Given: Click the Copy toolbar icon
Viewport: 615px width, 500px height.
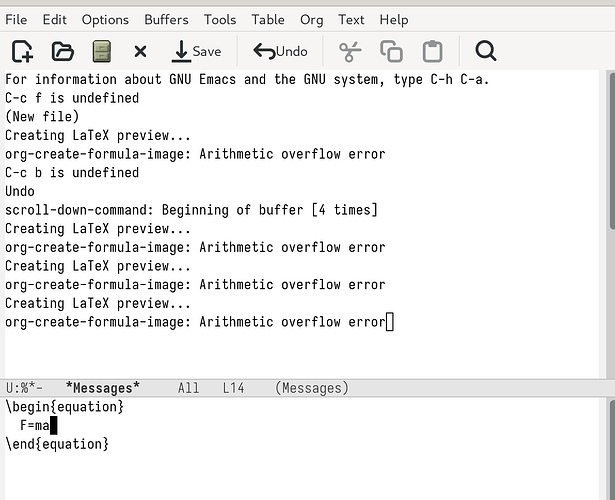Looking at the screenshot, I should [391, 51].
